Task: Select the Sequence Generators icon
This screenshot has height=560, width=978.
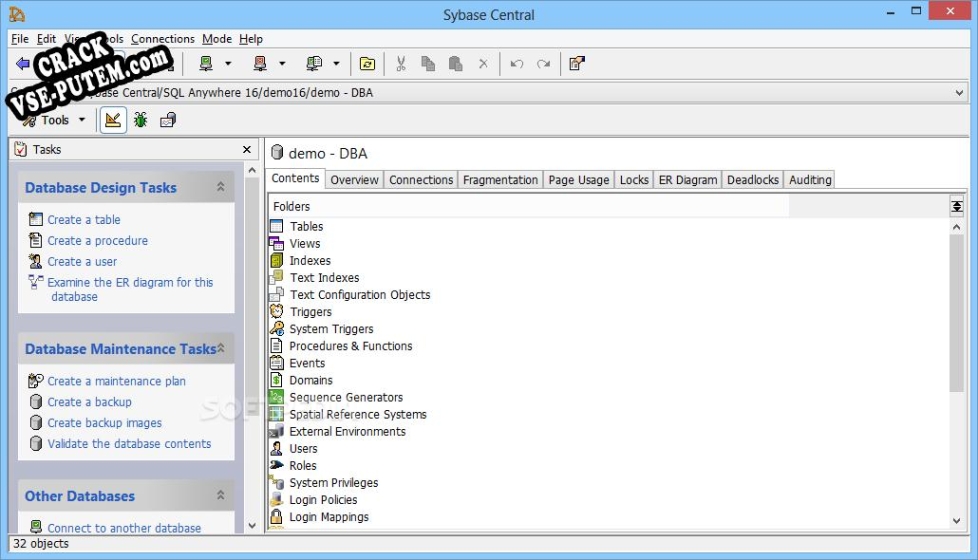Action: point(276,397)
